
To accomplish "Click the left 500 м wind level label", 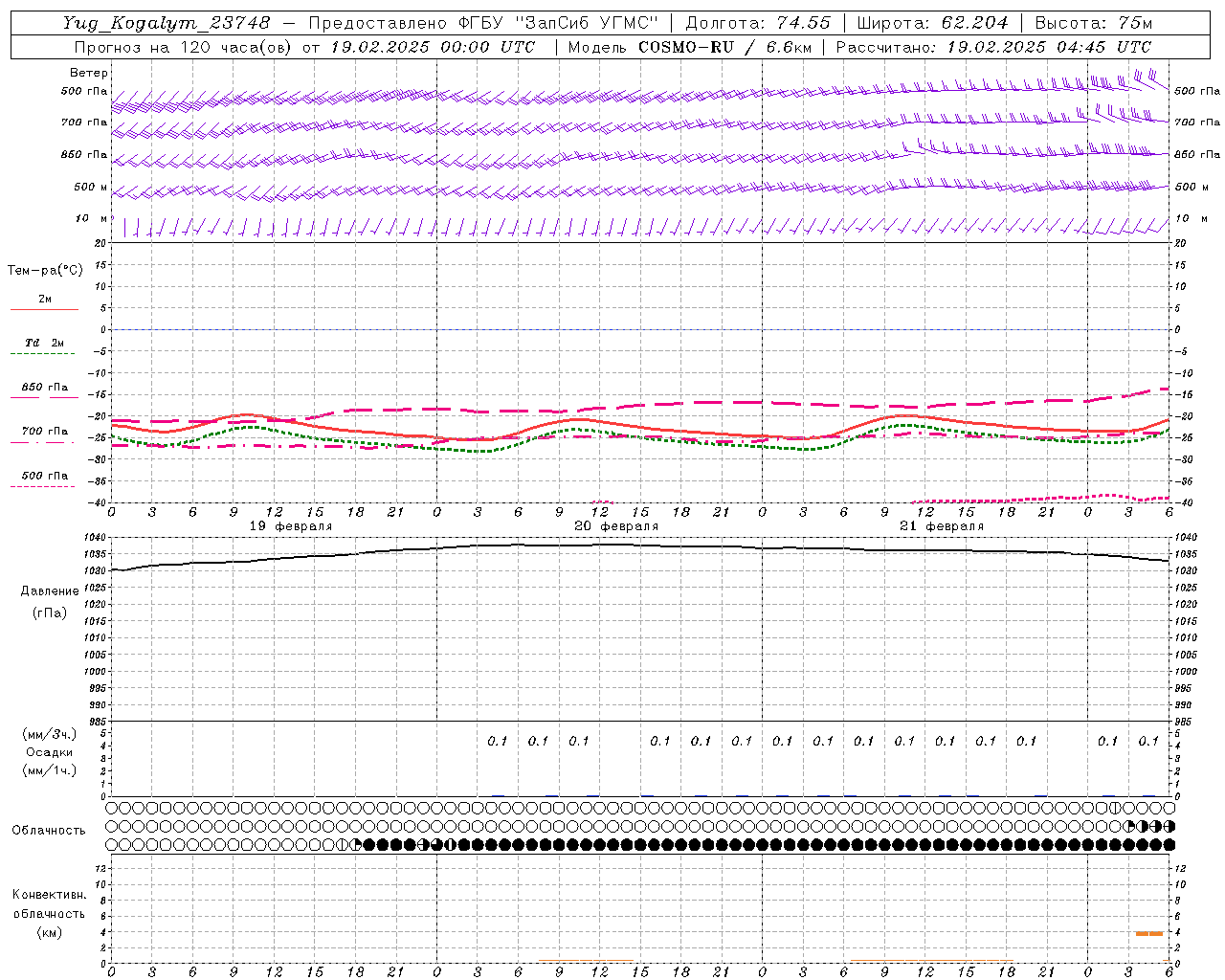I will 91,188.
